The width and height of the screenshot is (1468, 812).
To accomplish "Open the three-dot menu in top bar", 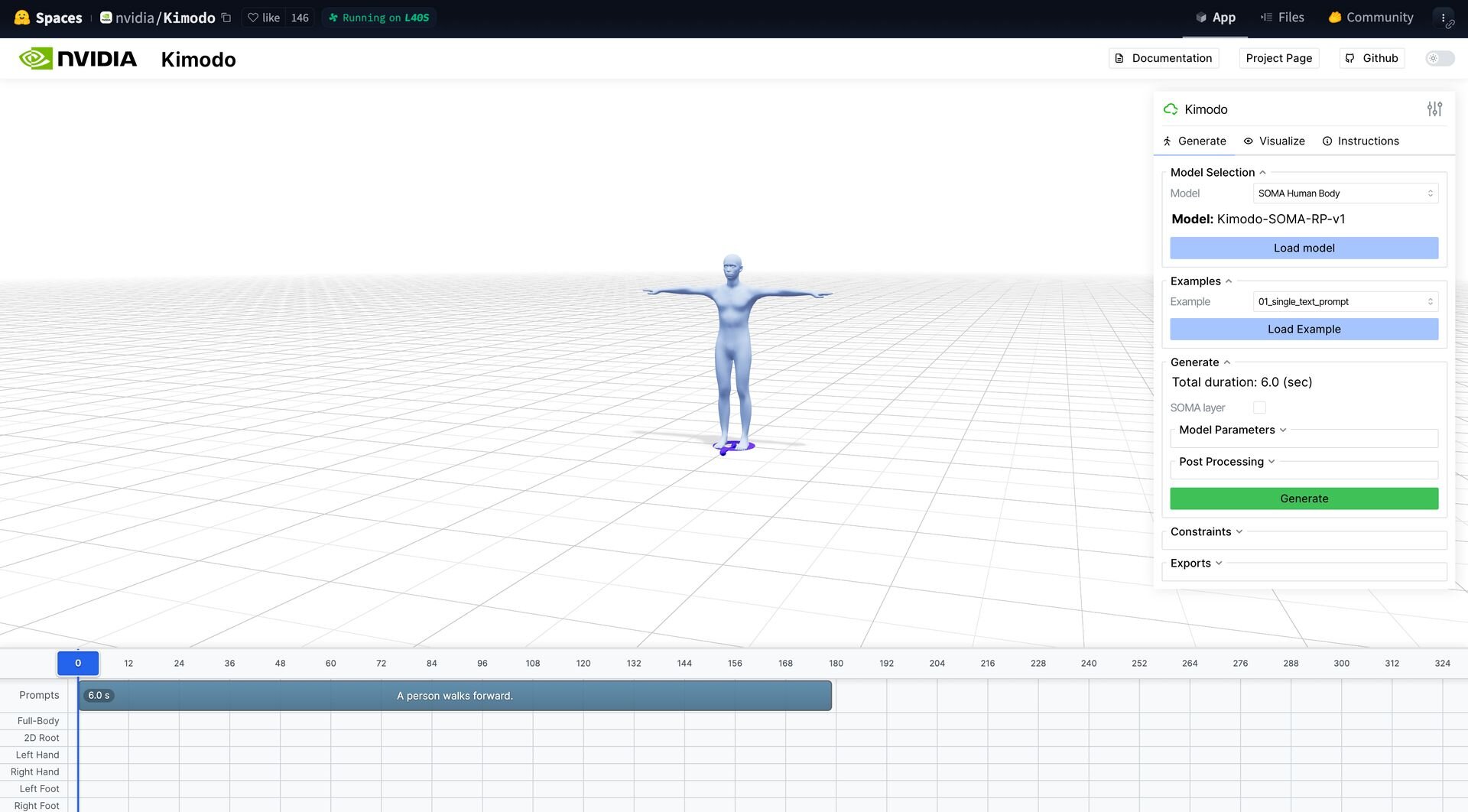I will pos(1443,18).
